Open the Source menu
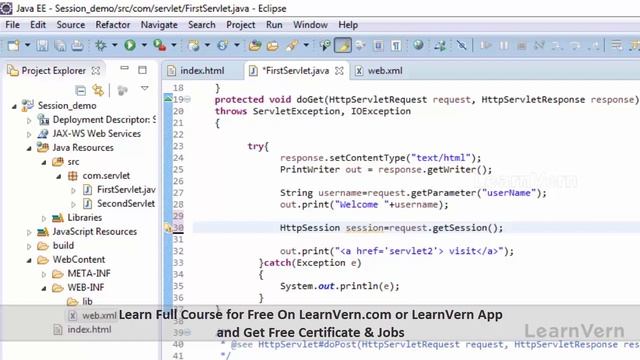The width and height of the screenshot is (640, 360). tap(71, 25)
